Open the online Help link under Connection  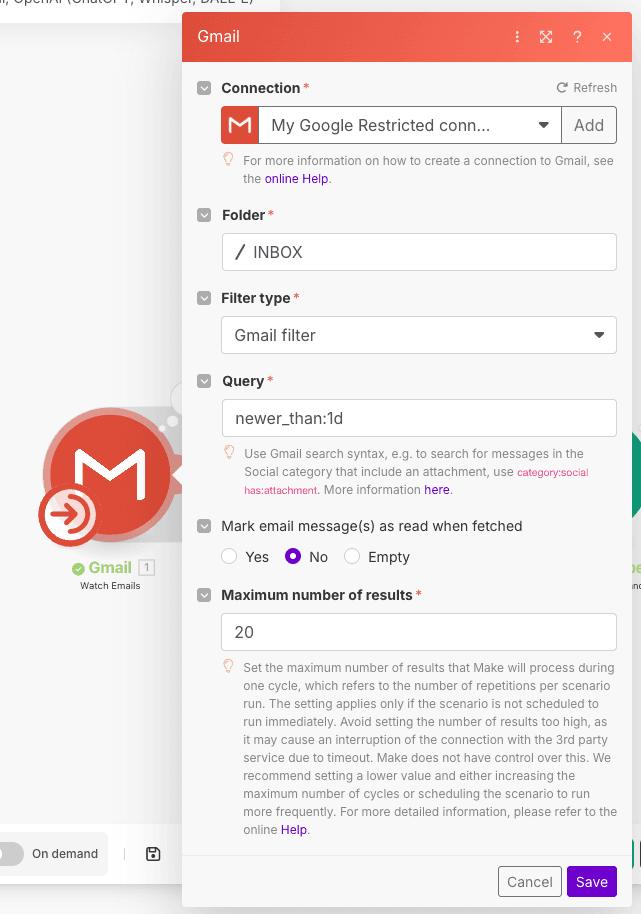[297, 179]
